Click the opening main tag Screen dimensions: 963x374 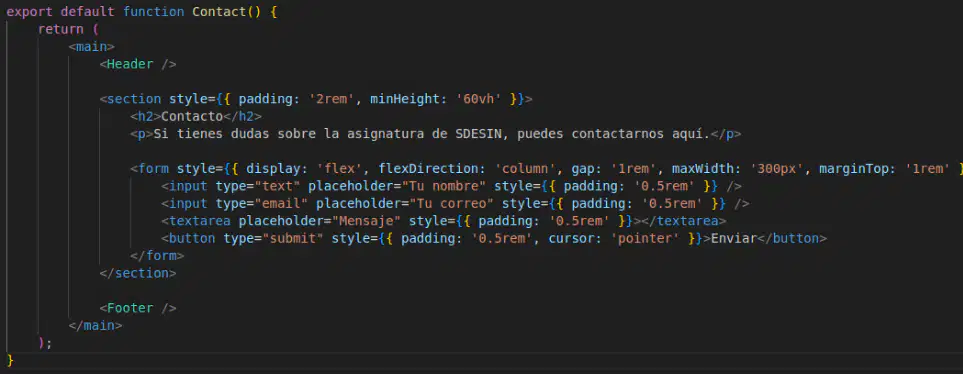coord(92,47)
